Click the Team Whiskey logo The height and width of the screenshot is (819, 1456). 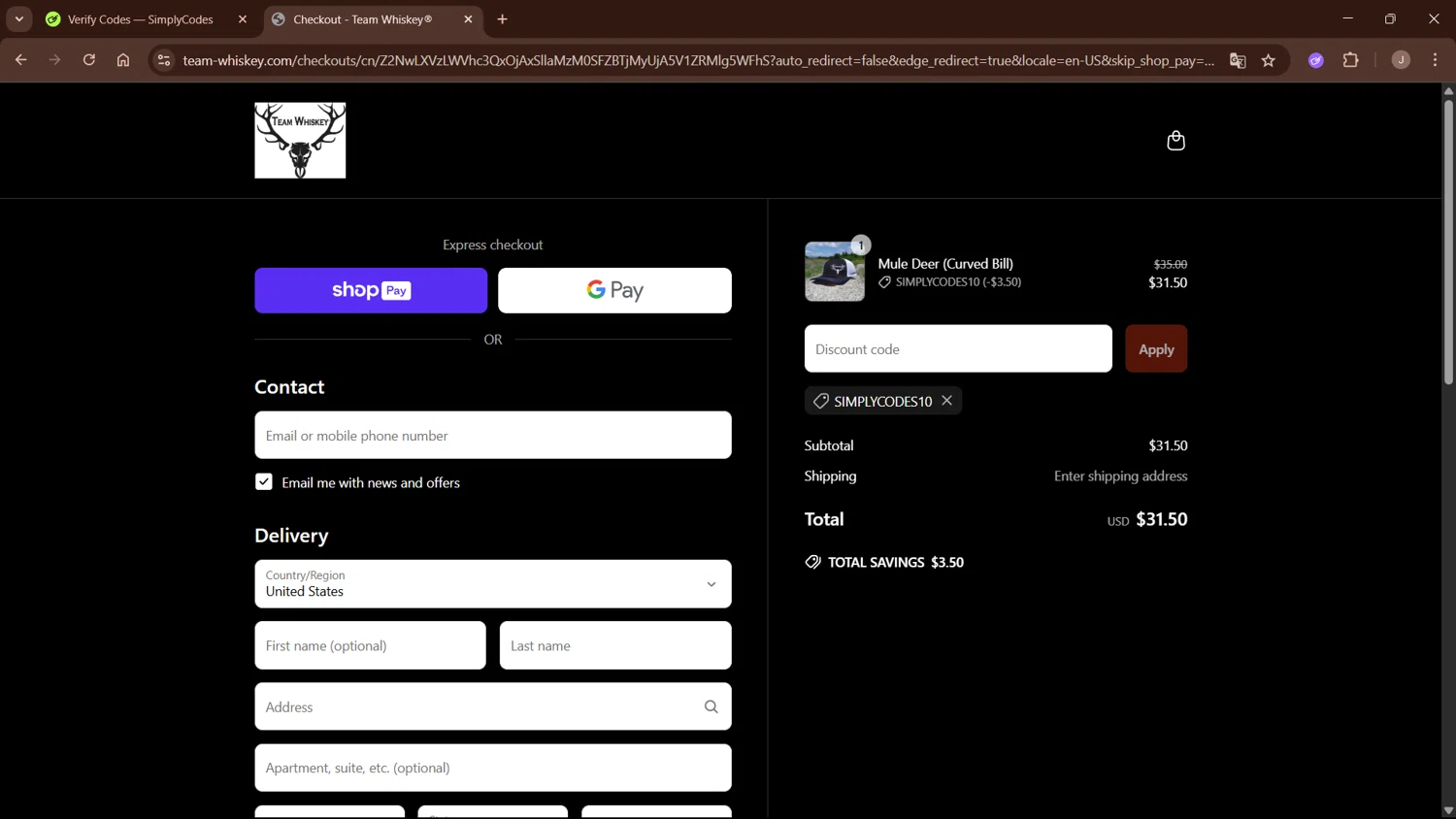pyautogui.click(x=300, y=141)
